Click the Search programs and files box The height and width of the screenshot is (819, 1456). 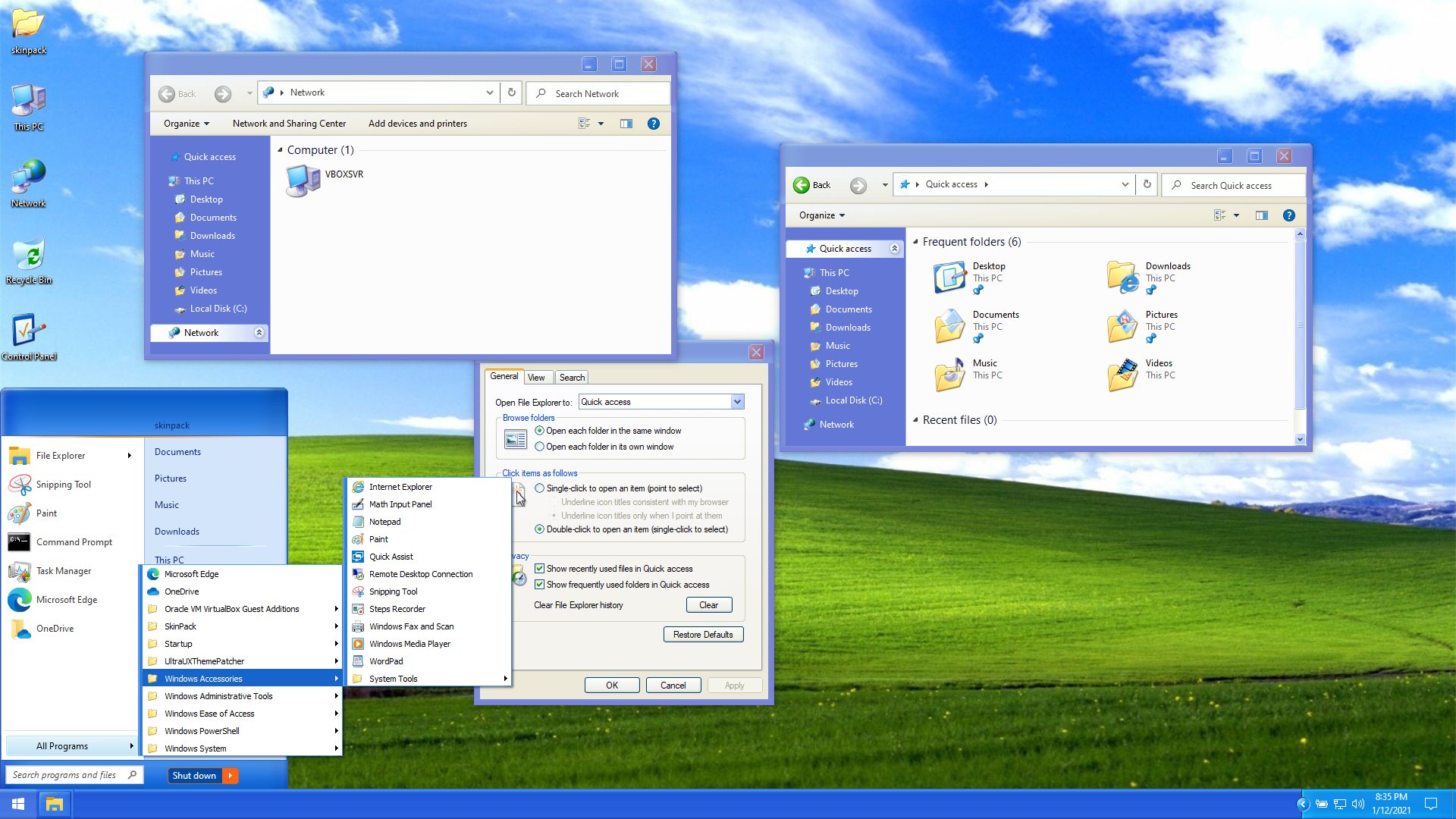click(x=68, y=775)
